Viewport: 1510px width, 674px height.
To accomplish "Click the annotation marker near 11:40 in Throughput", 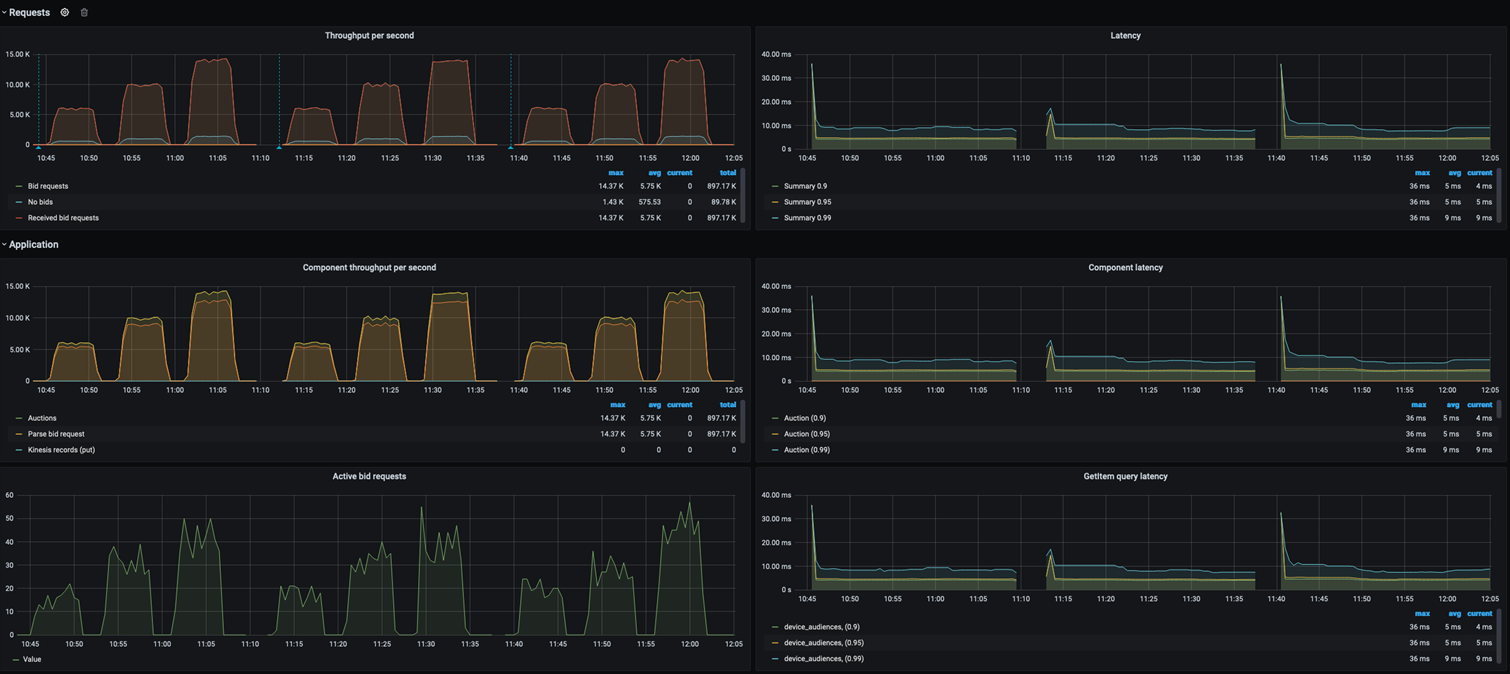I will pos(510,147).
